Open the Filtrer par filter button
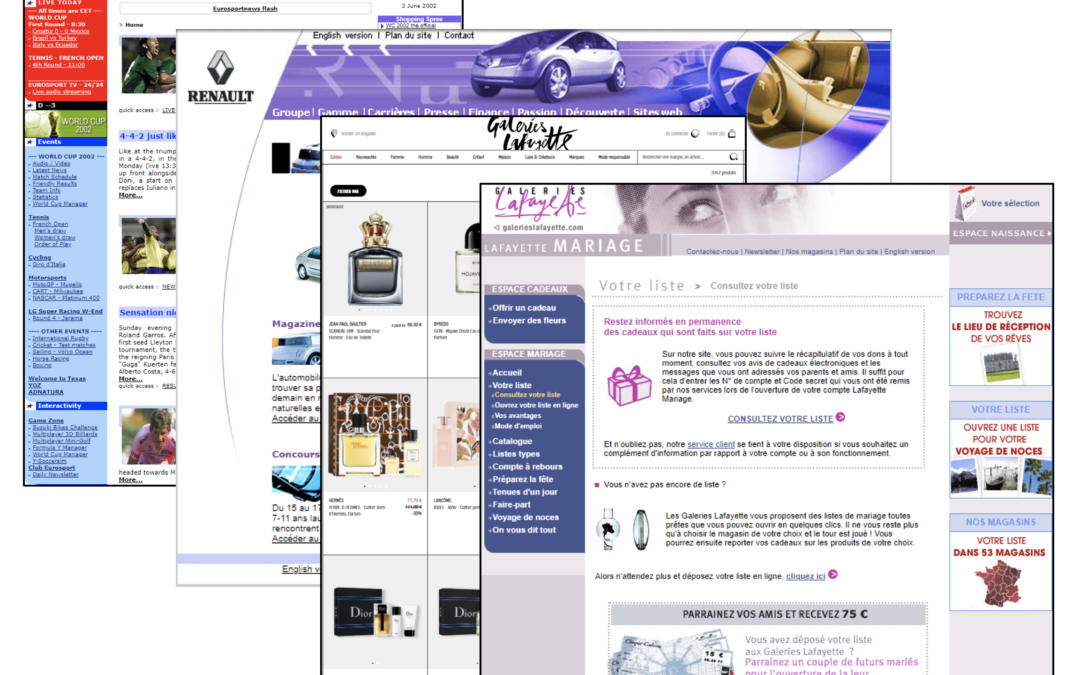 click(348, 191)
